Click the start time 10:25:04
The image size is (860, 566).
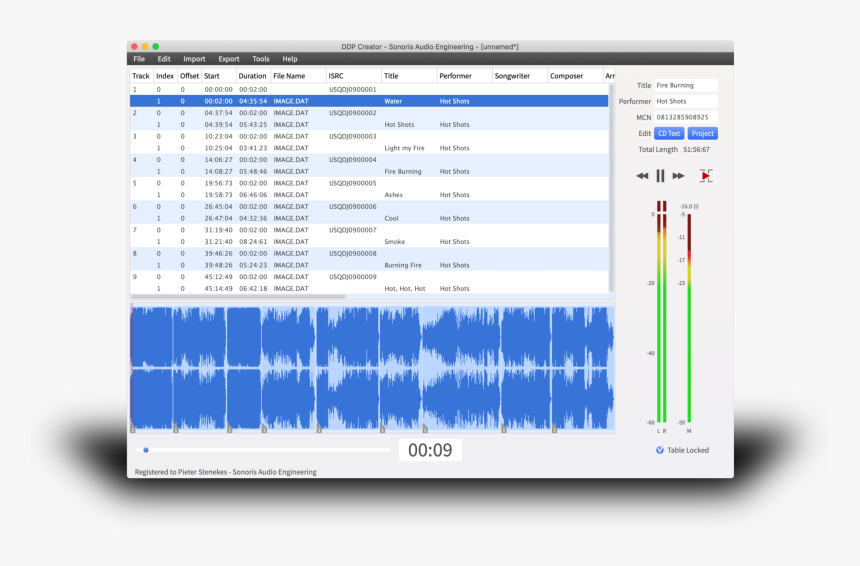218,148
